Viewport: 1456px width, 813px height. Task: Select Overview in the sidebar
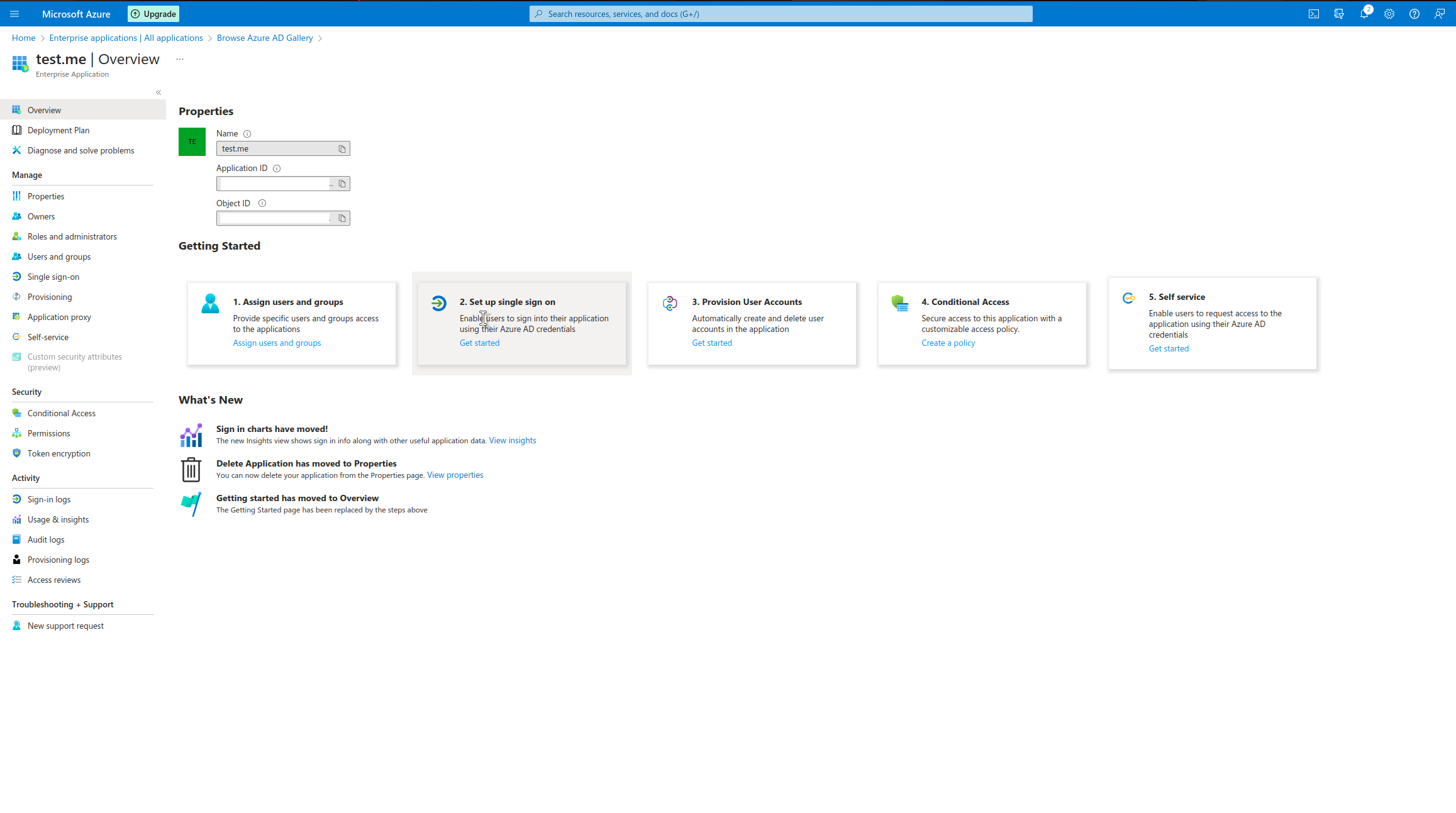pos(83,110)
